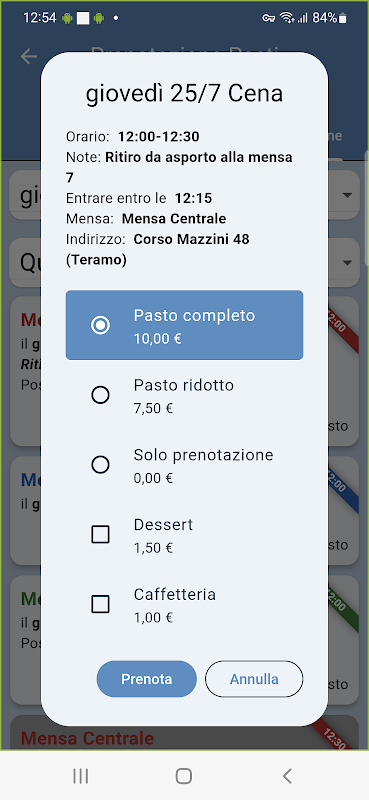Tap the first Android debug icon

point(67,18)
